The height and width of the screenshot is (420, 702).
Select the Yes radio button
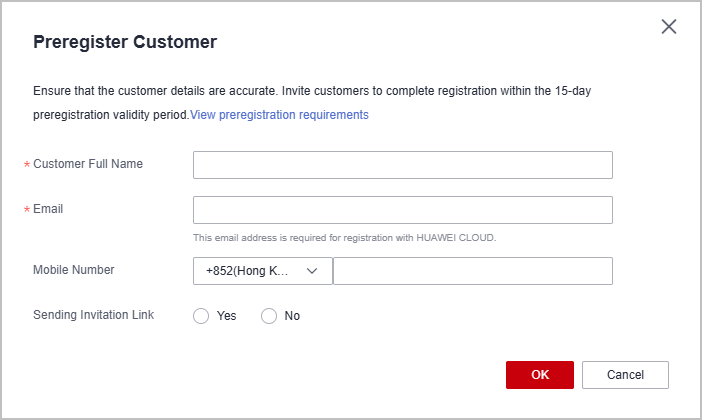[x=201, y=316]
